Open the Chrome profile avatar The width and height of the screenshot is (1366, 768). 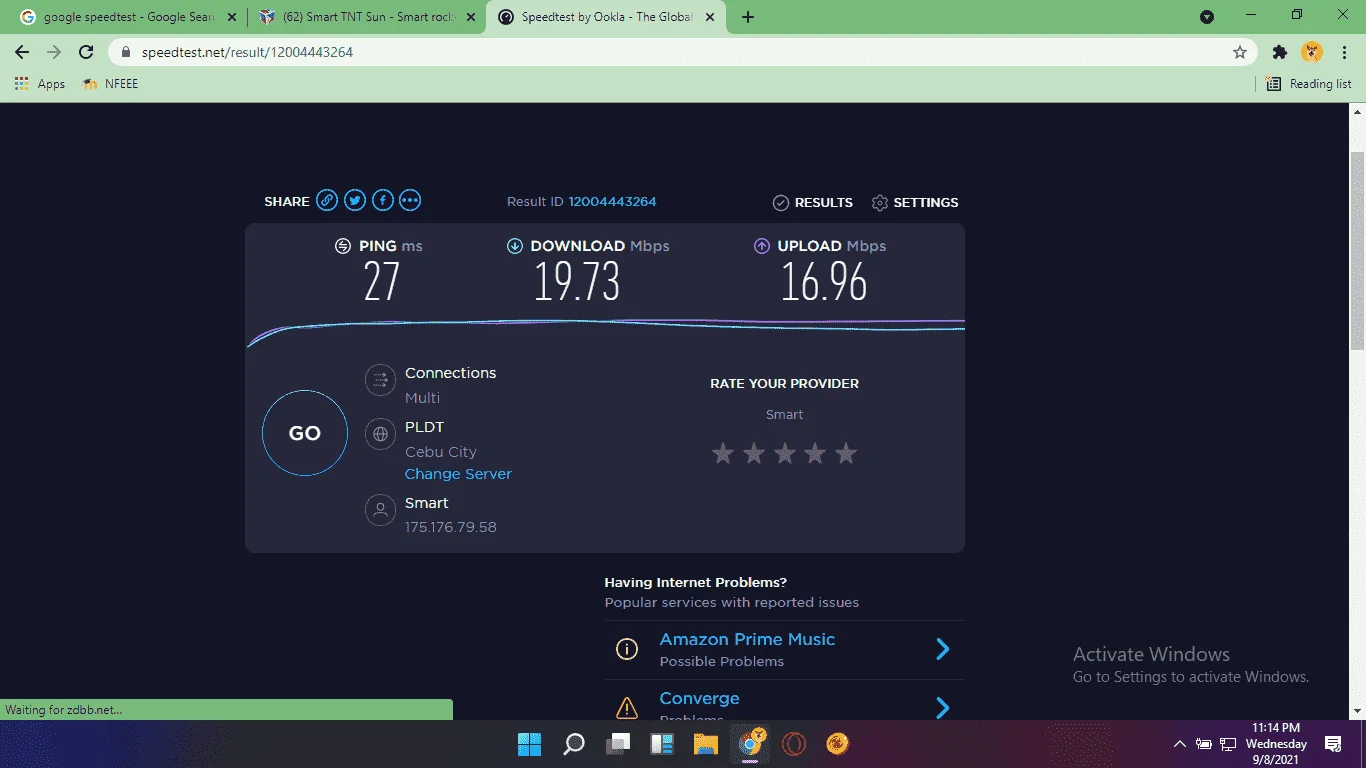point(1312,52)
